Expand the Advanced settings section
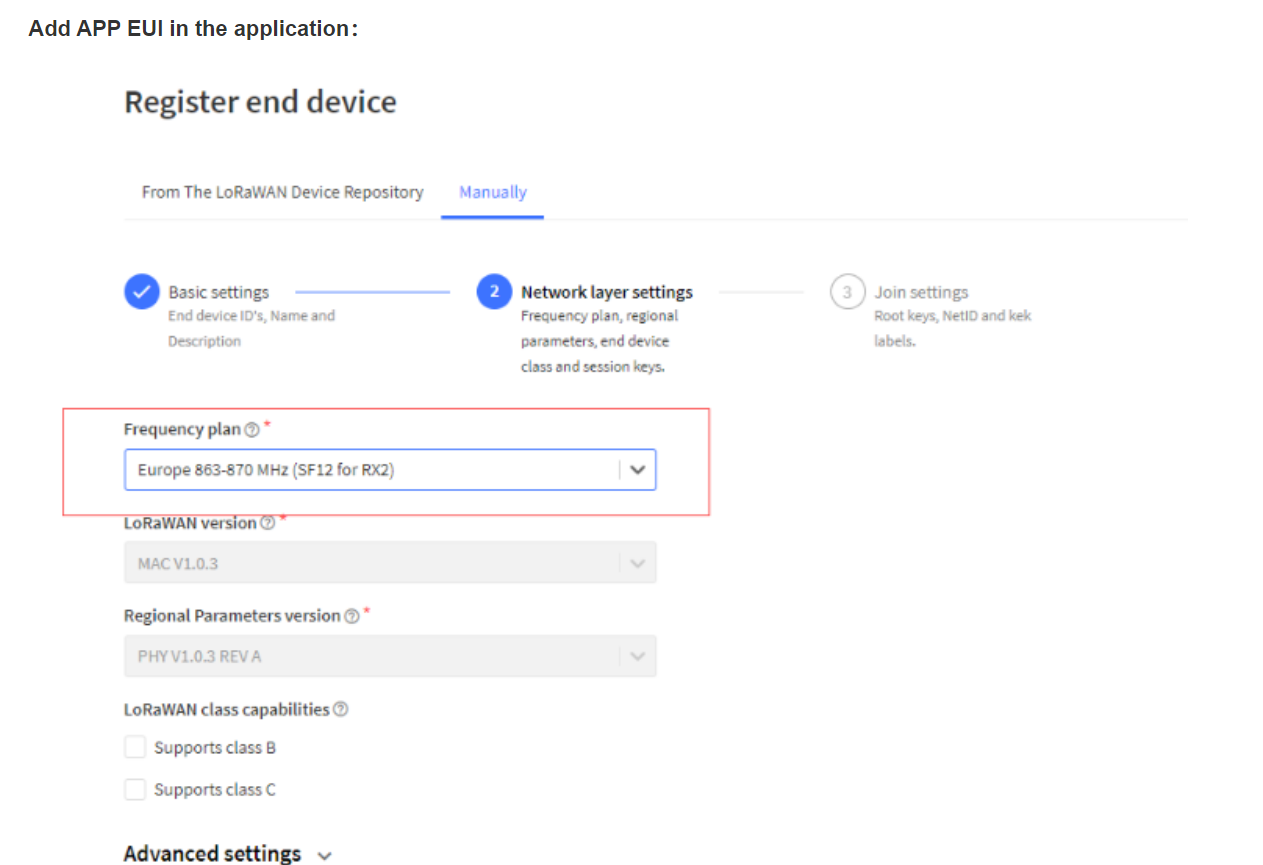Image resolution: width=1263 pixels, height=865 pixels. click(227, 854)
